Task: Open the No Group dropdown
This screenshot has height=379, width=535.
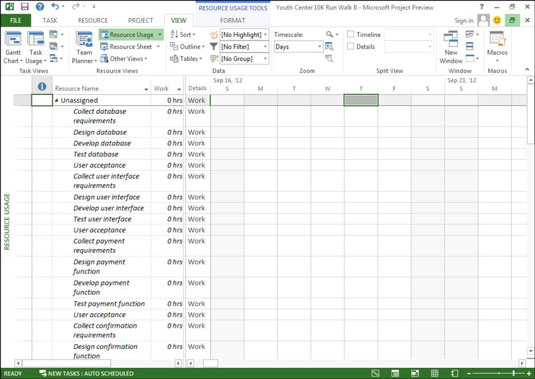Action: pos(244,59)
